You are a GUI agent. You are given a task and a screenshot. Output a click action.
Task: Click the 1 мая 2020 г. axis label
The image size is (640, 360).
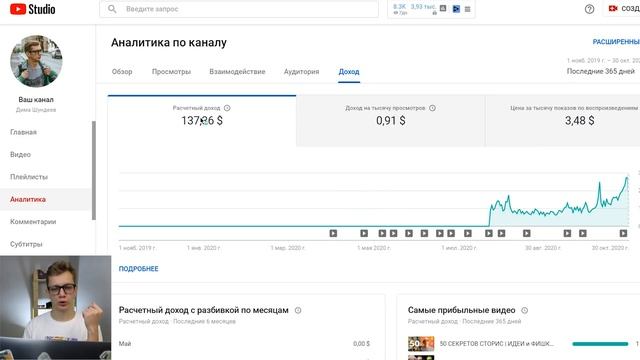coord(374,248)
